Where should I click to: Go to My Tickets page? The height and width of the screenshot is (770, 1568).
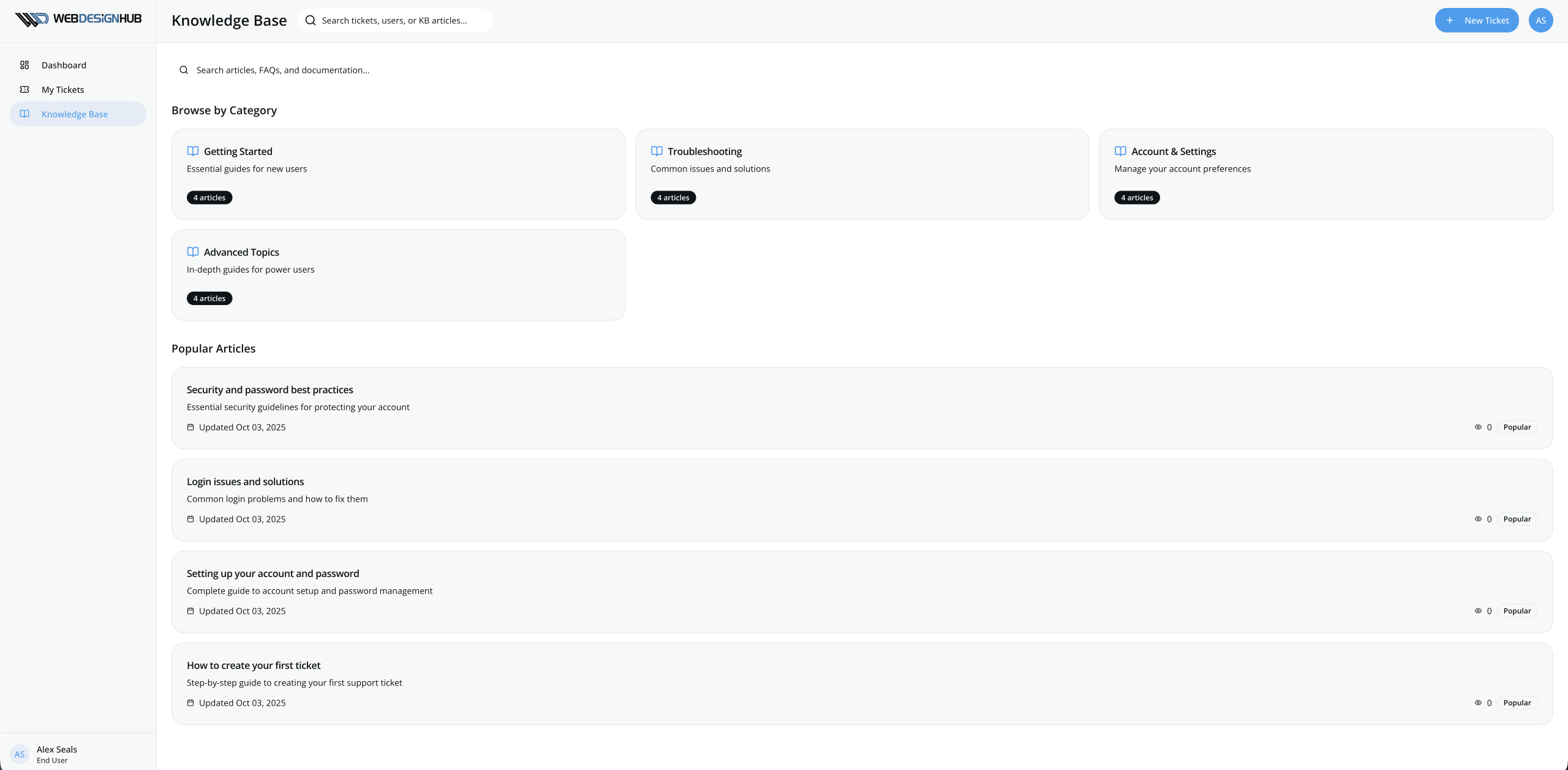(x=62, y=89)
